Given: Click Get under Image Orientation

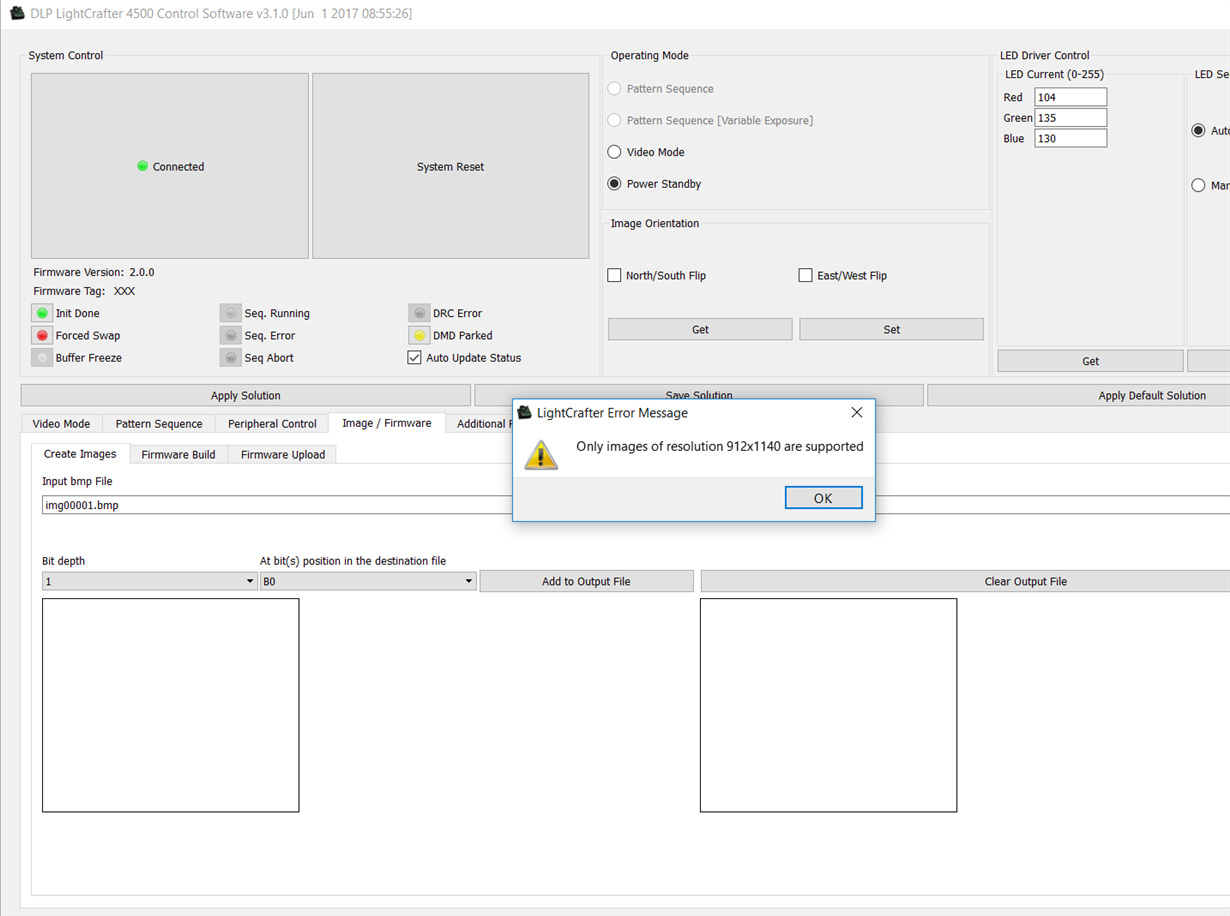Looking at the screenshot, I should pos(700,329).
